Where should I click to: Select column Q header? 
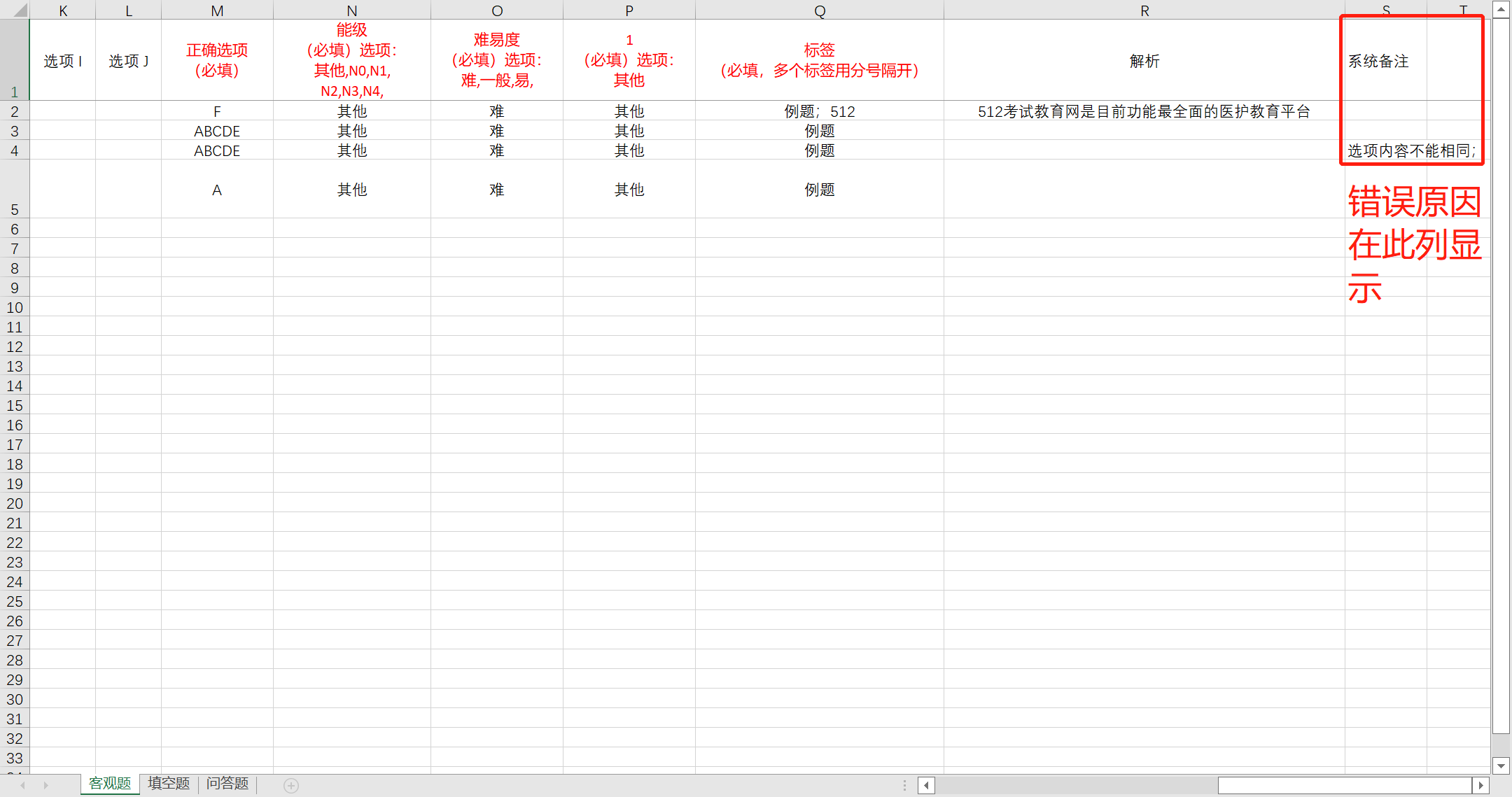tap(820, 10)
